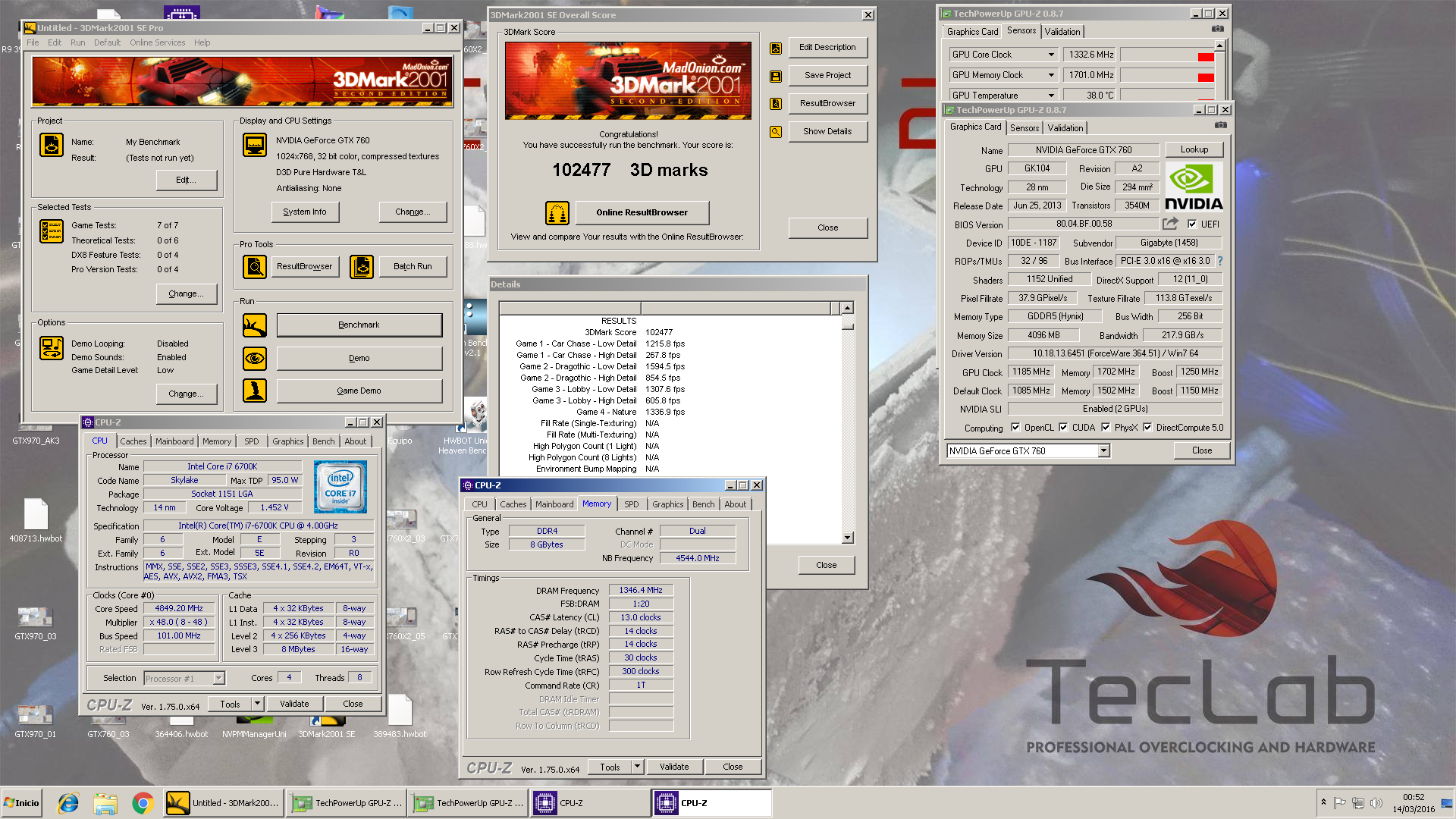This screenshot has height=819, width=1456.
Task: Open the Help menu in 3DMark2001
Action: coord(202,42)
